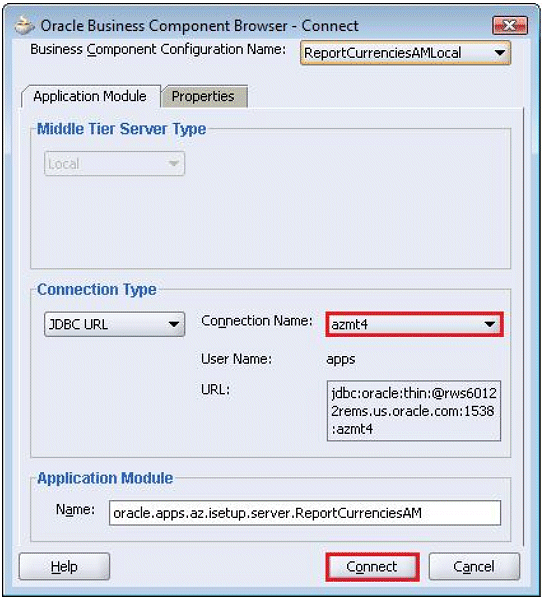Click the 'Business Component Configuration Name:' label
This screenshot has height=601, width=544.
tap(158, 49)
